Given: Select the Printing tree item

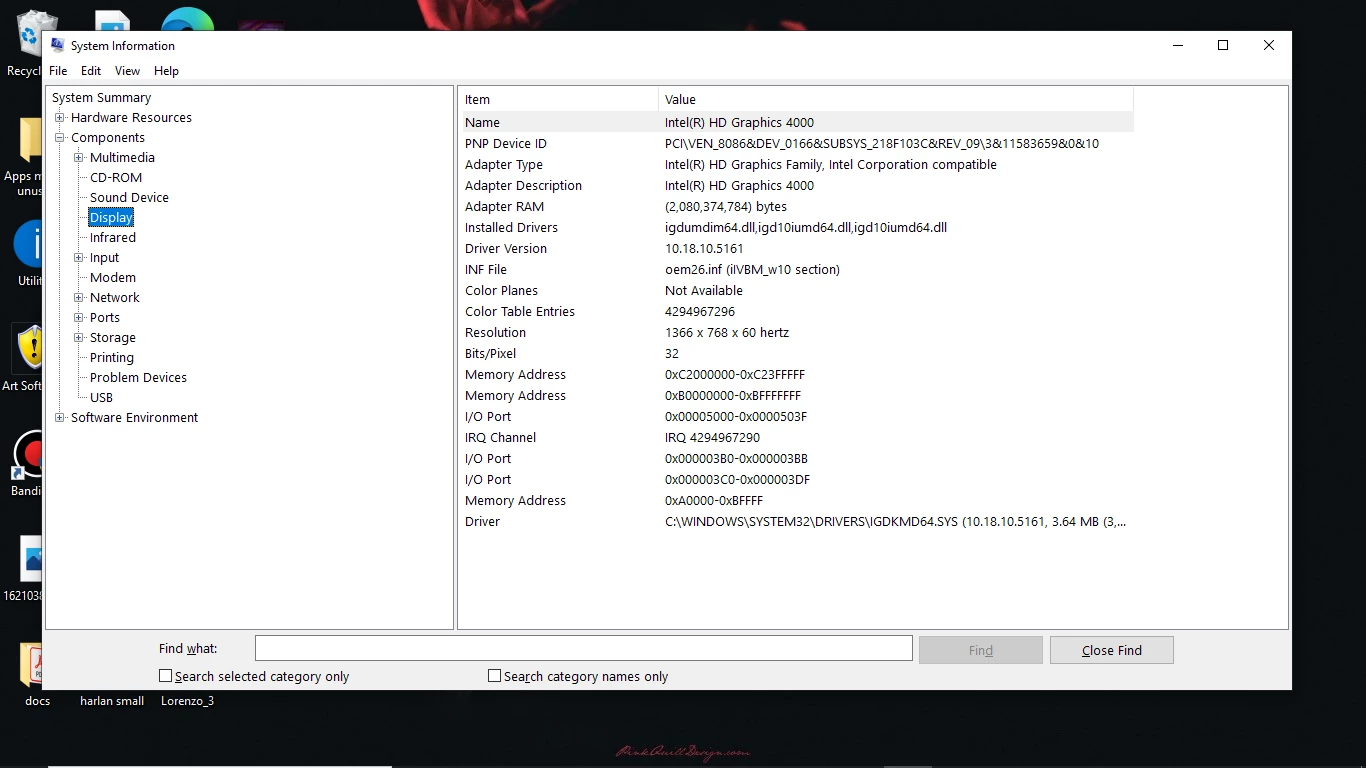Looking at the screenshot, I should pyautogui.click(x=111, y=358).
